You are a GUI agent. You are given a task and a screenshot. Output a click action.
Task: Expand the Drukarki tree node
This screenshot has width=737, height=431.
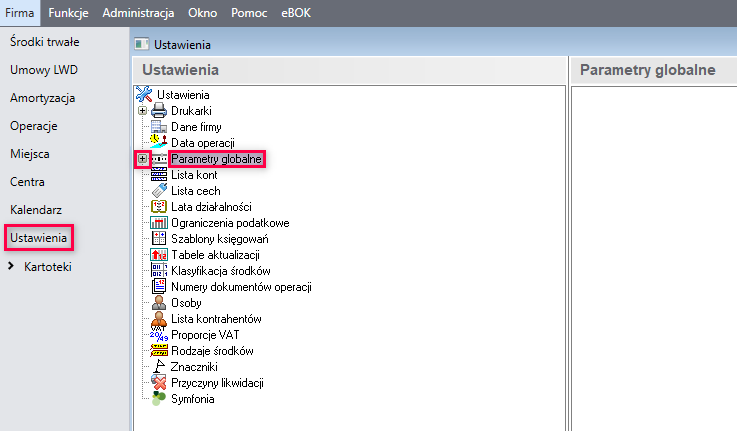142,111
